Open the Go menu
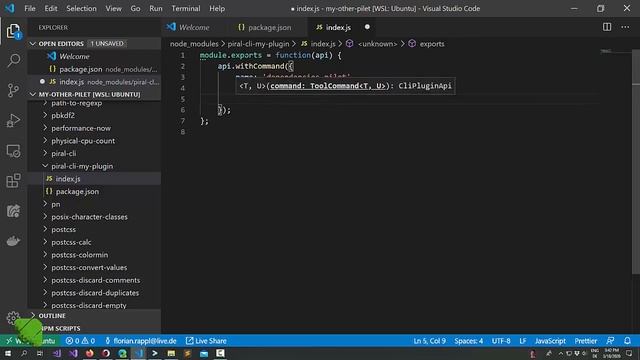 136,8
